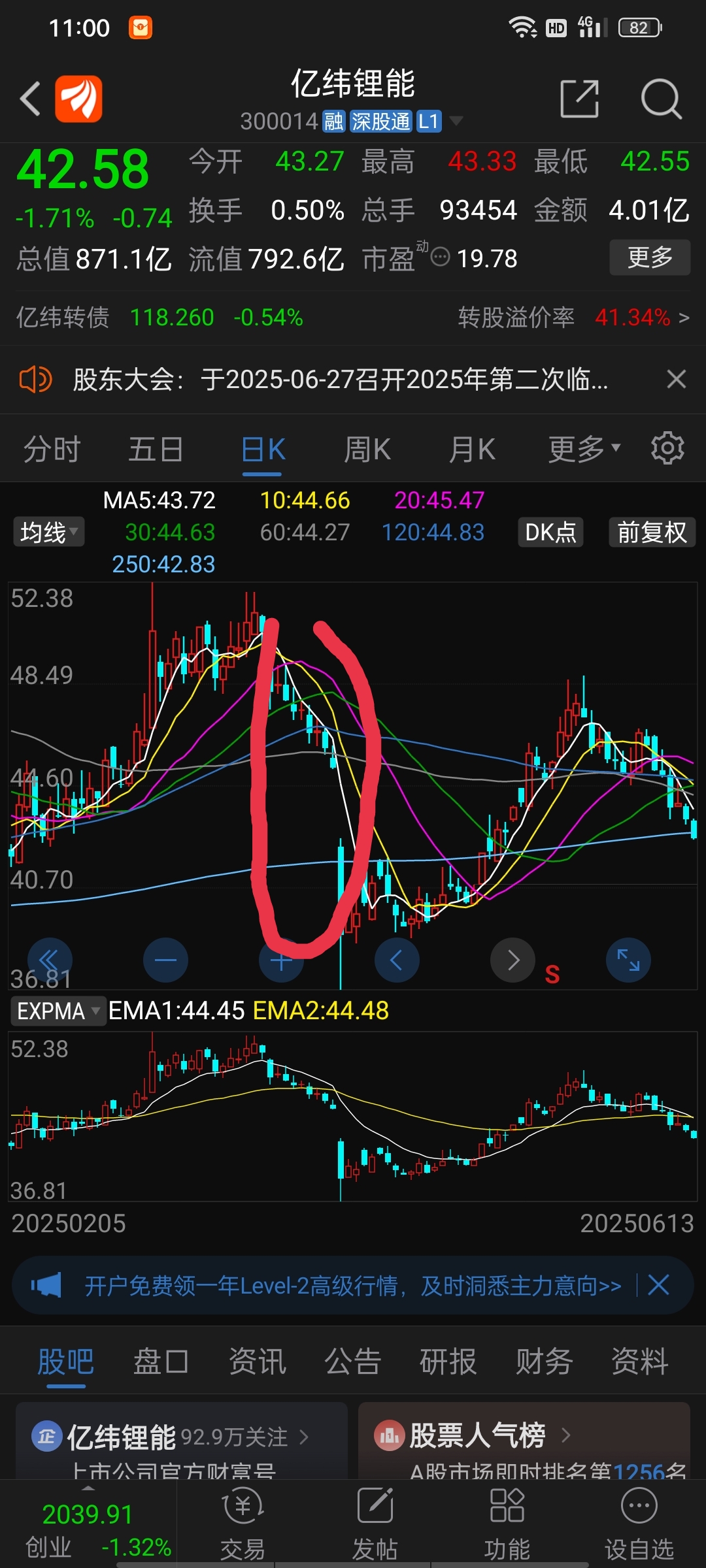Open the 盘口 tab

[x=161, y=1363]
